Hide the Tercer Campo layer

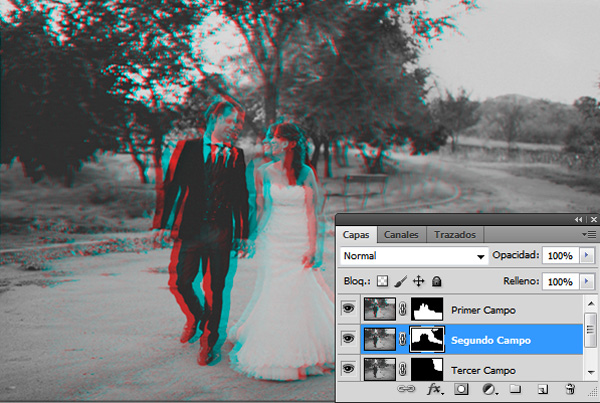point(348,369)
